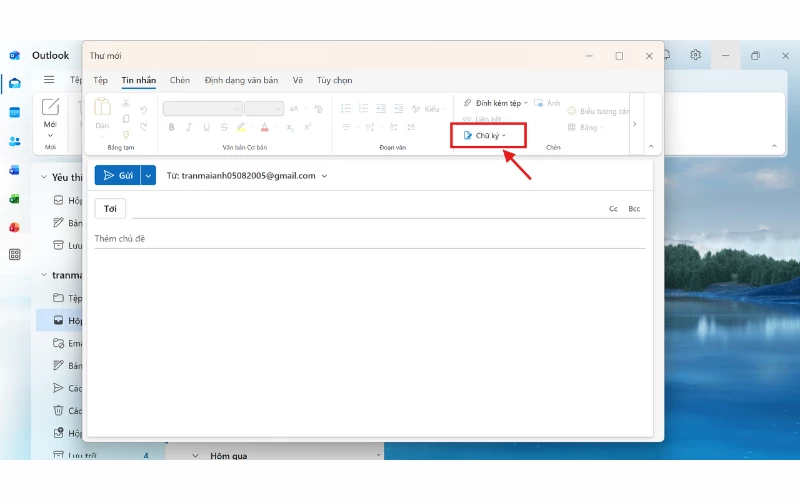Open the Tệp menu tab
This screenshot has height=500, width=800.
[100, 80]
